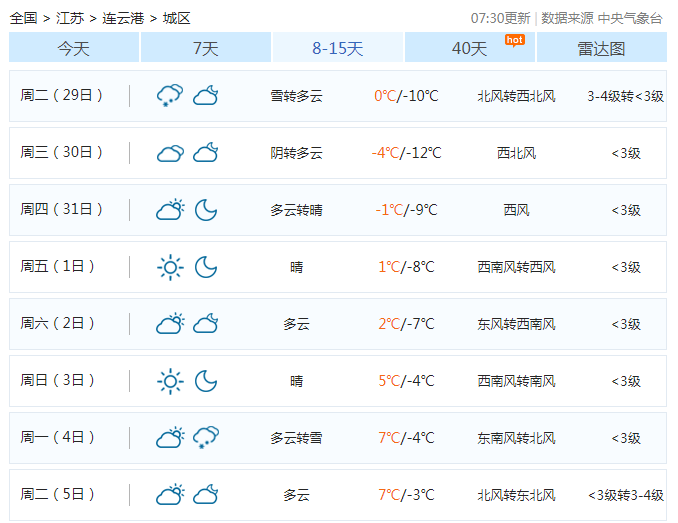Screen dimensions: 678x523
Task: Click the 1℃/-8℃ temperature
Action: (x=406, y=267)
